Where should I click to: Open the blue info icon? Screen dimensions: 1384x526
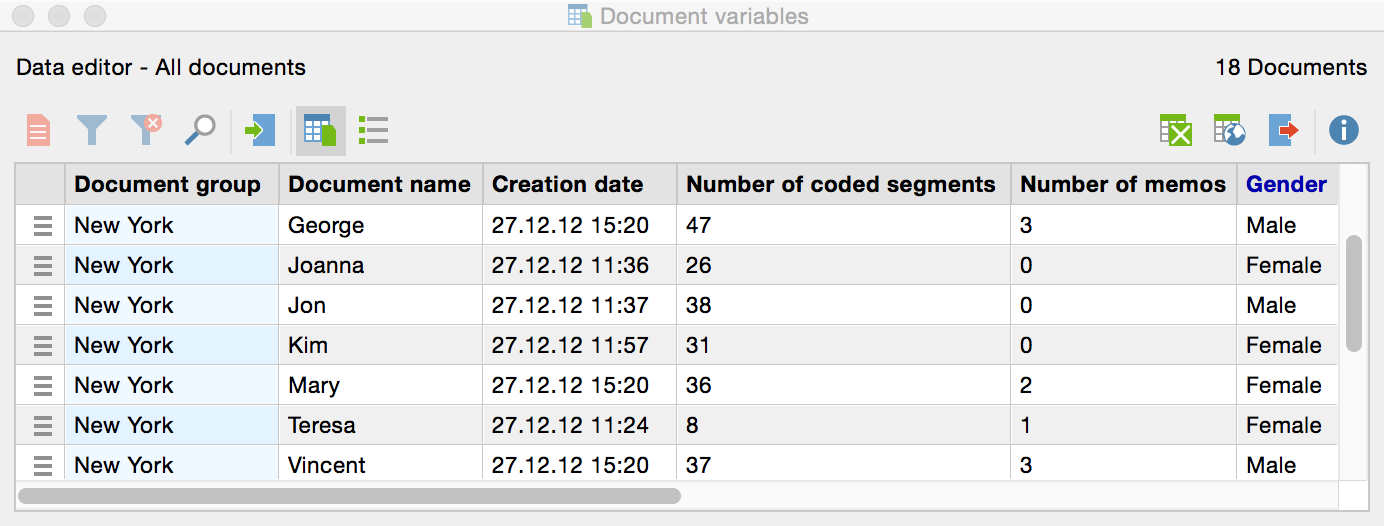pos(1343,130)
